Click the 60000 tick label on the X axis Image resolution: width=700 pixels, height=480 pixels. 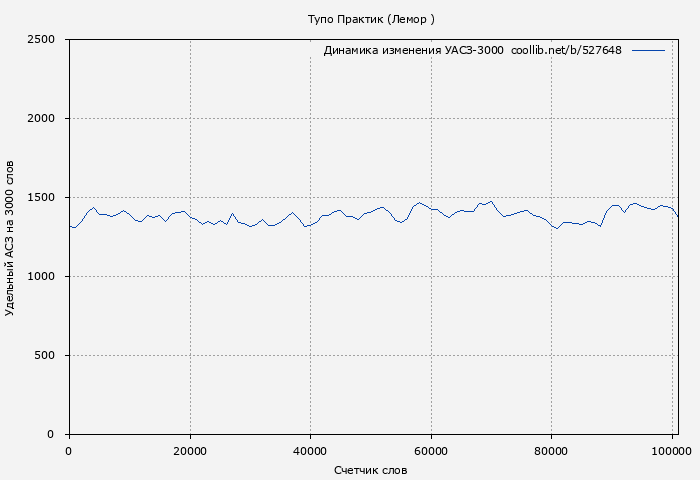(431, 452)
